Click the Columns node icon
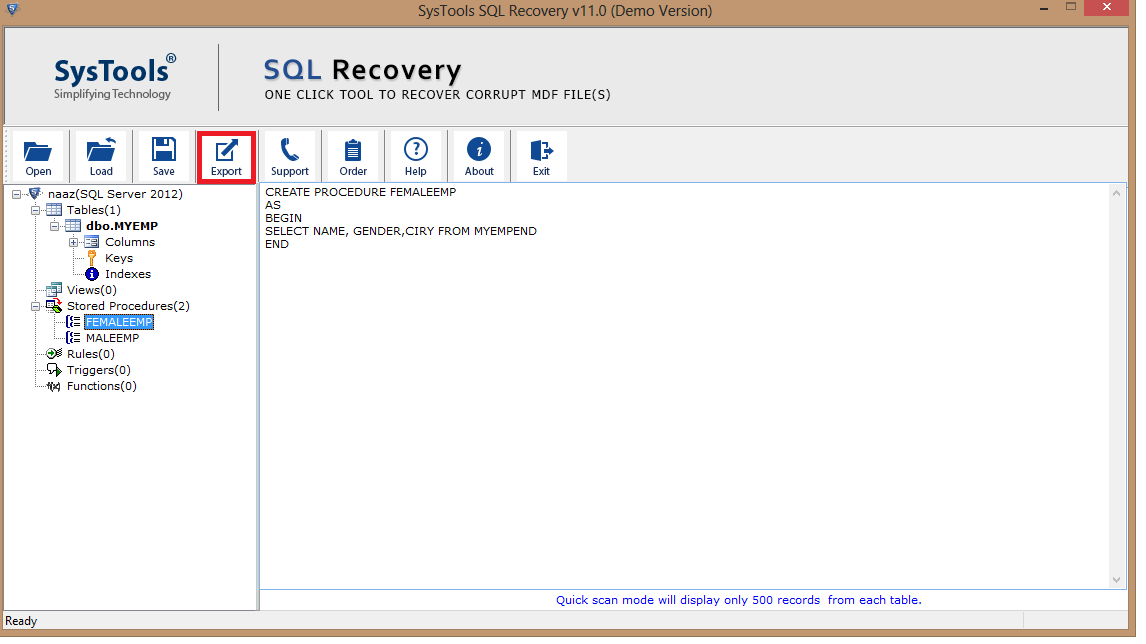The height and width of the screenshot is (644, 1146). (91, 242)
